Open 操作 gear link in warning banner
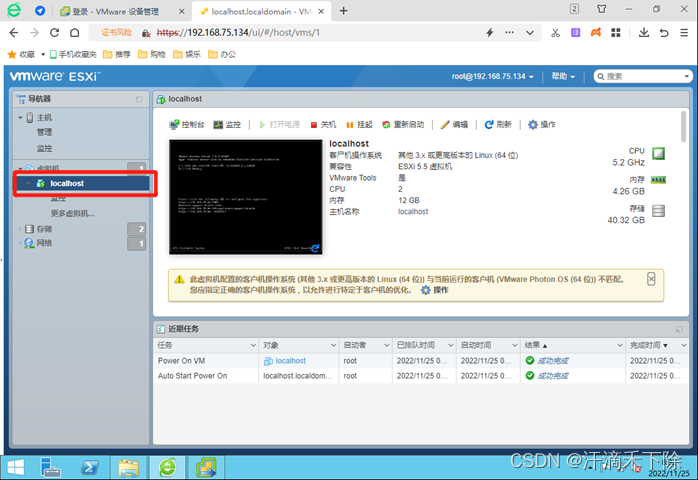Image resolution: width=698 pixels, height=480 pixels. coord(435,290)
